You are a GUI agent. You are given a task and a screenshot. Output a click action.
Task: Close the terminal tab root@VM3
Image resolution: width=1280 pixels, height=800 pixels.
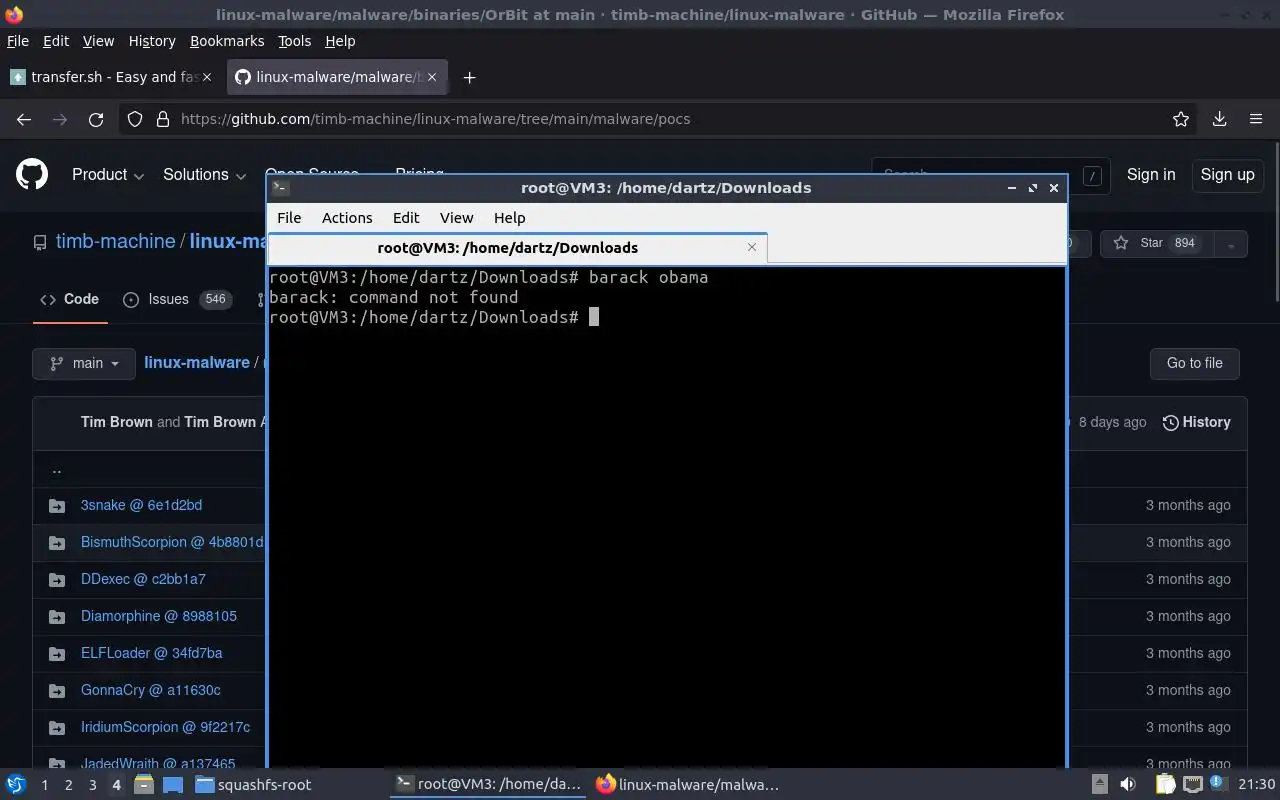pos(752,247)
